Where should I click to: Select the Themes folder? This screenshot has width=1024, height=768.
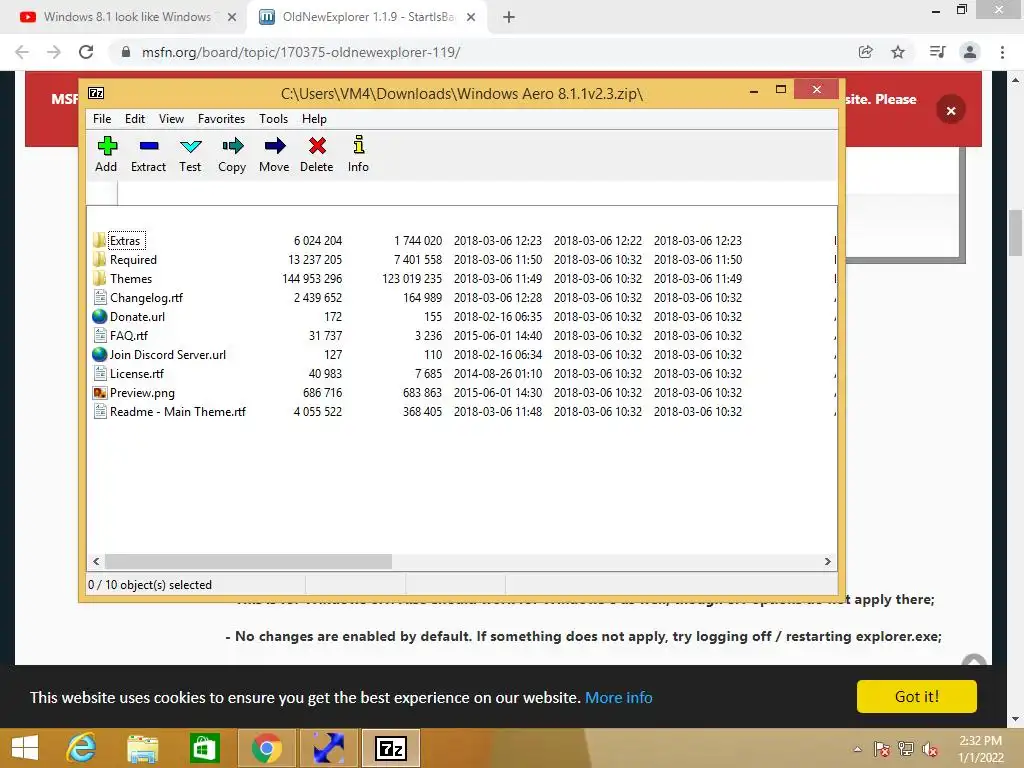pos(131,278)
